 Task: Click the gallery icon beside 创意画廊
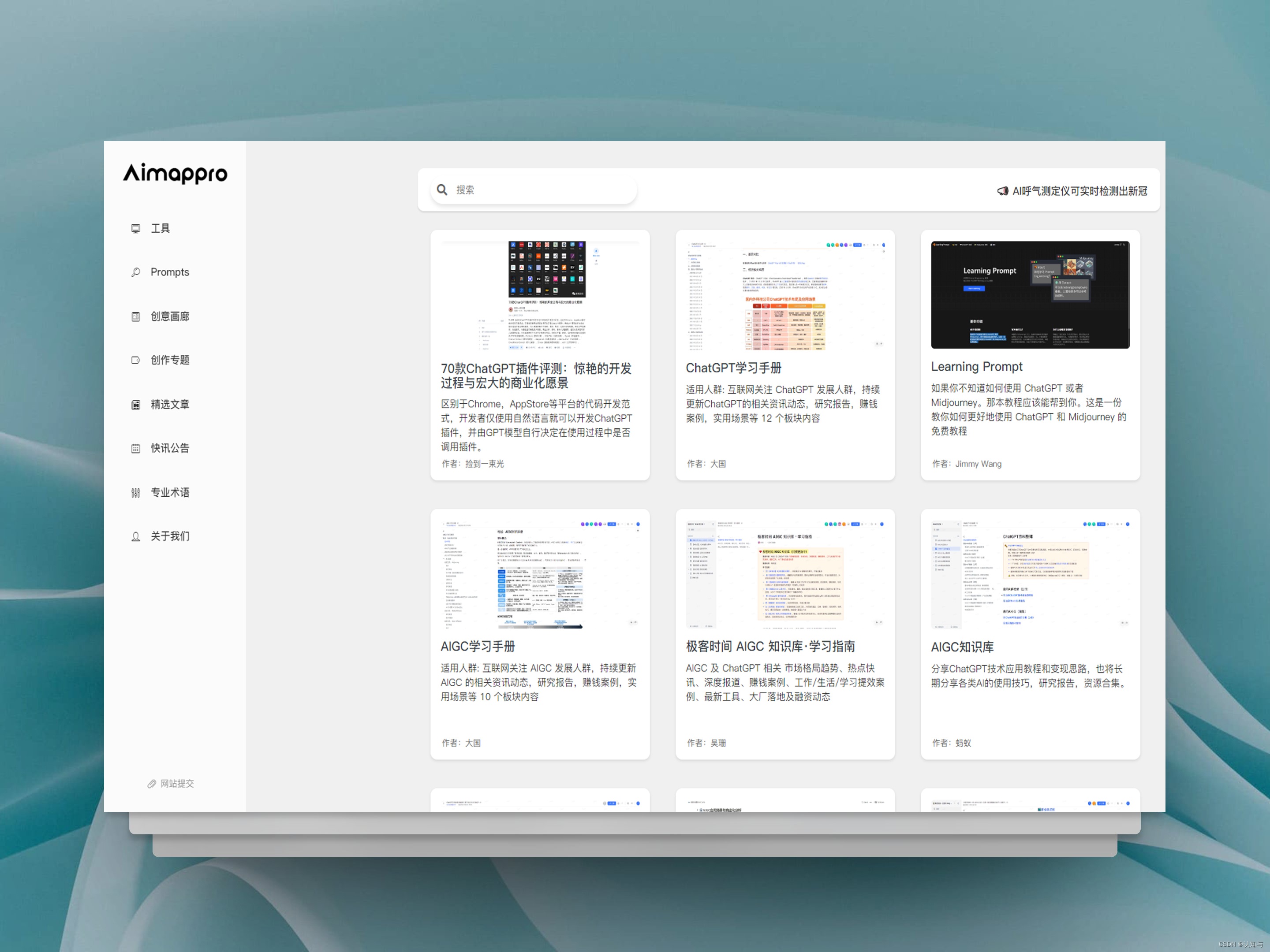tap(135, 316)
